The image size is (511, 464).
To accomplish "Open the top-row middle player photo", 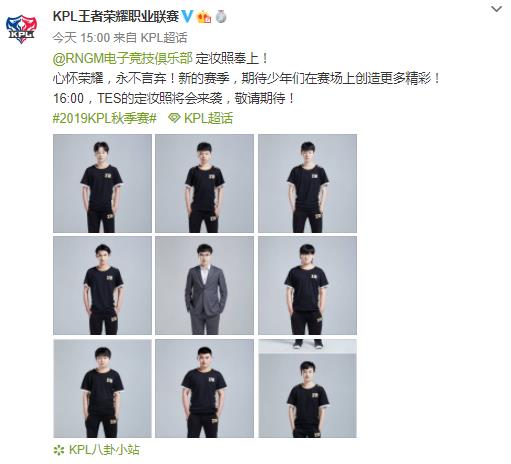I will click(204, 183).
